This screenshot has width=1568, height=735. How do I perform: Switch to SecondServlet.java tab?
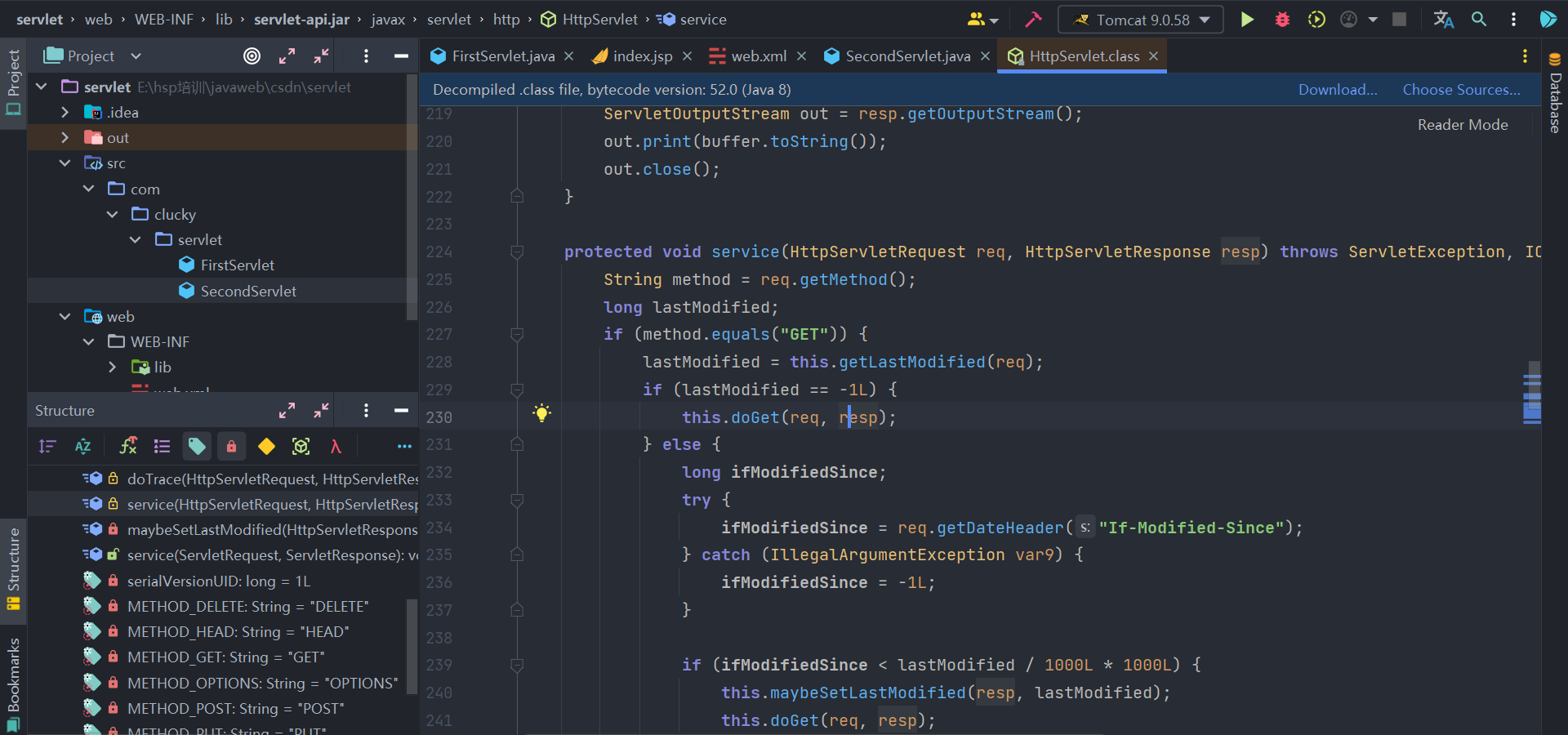pyautogui.click(x=907, y=56)
